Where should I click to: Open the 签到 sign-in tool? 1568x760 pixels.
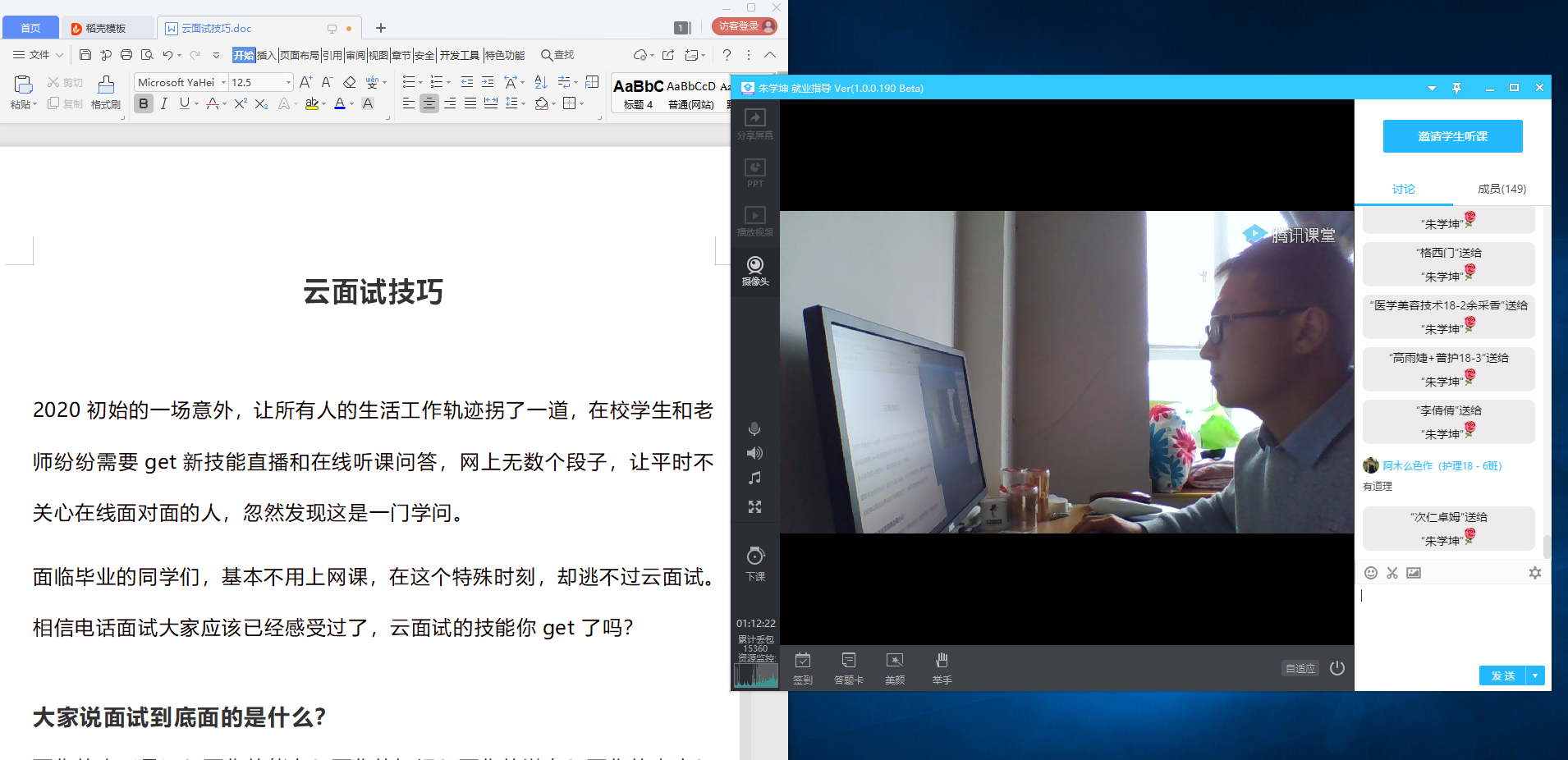point(803,667)
